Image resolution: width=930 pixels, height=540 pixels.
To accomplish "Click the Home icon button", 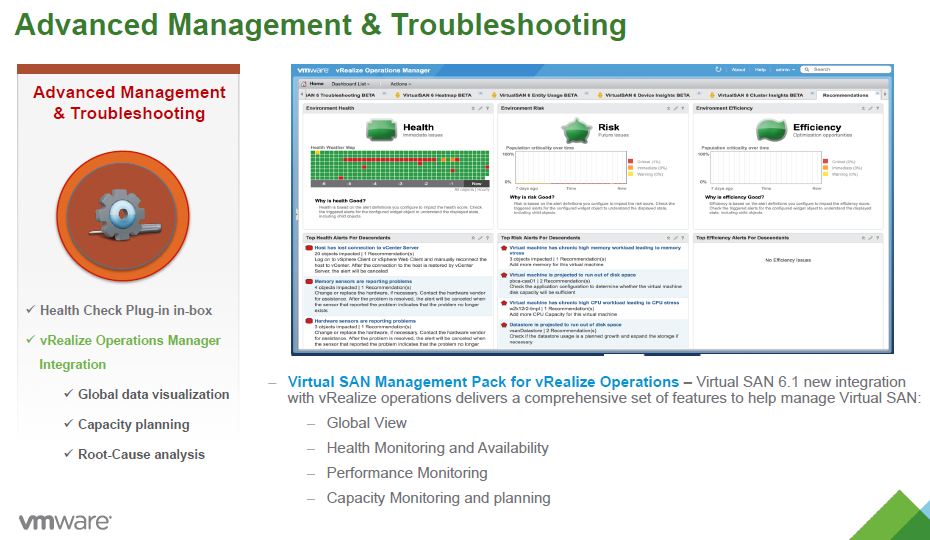I will coord(313,83).
